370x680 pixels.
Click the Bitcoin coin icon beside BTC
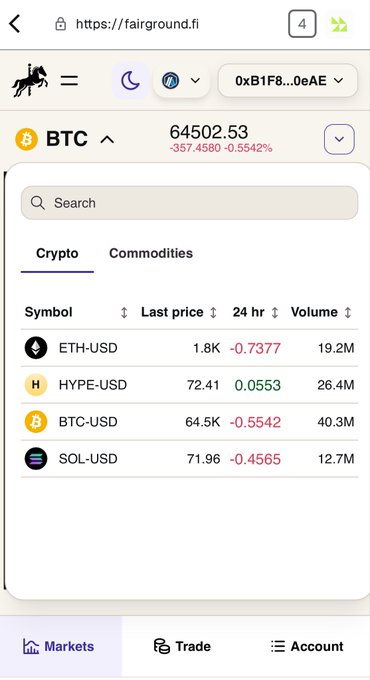26,139
